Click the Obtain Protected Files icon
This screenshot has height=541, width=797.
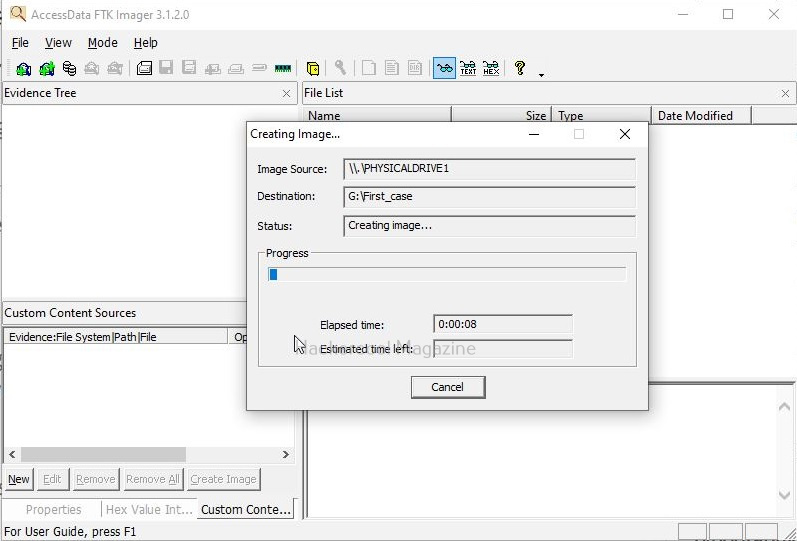pos(313,69)
